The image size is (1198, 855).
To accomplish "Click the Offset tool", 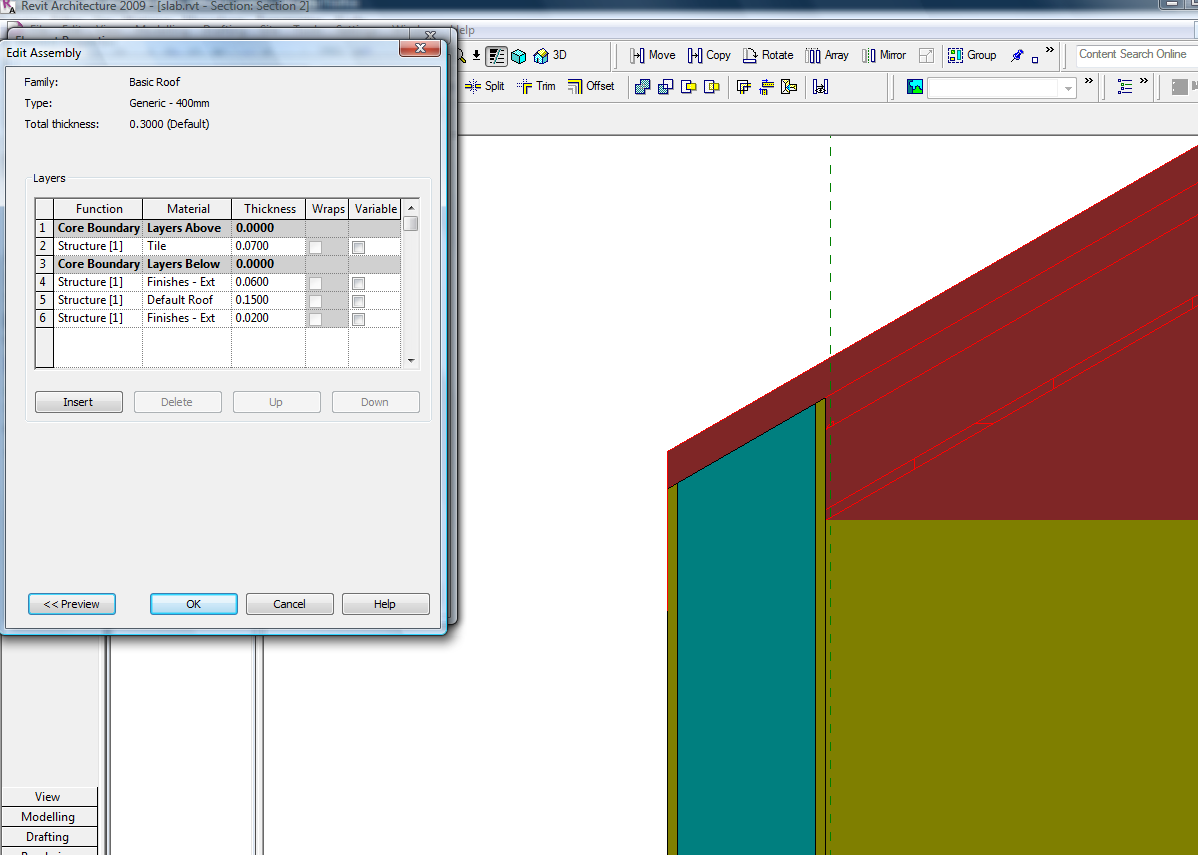I will tap(591, 86).
